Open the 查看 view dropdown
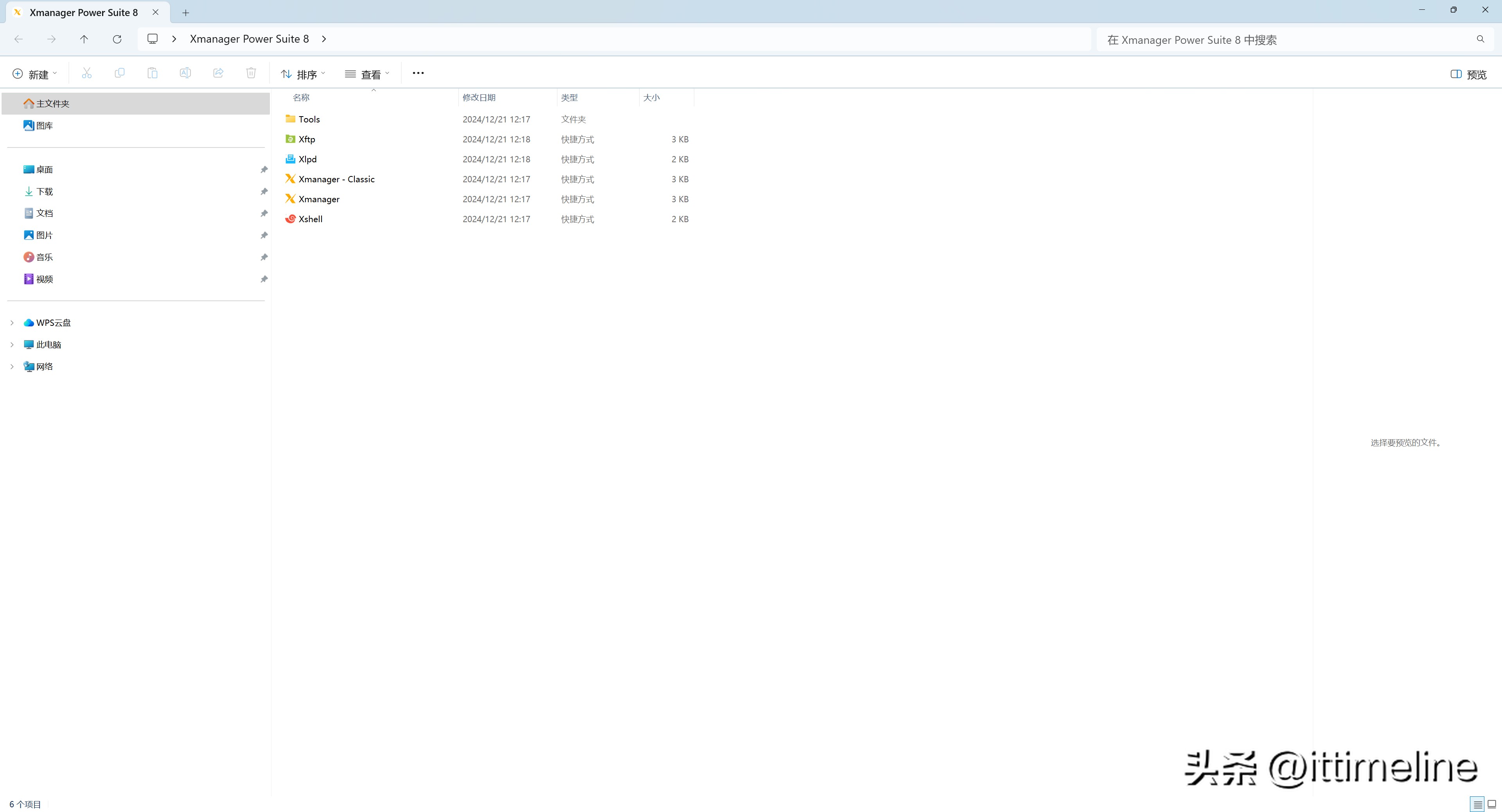 point(367,74)
